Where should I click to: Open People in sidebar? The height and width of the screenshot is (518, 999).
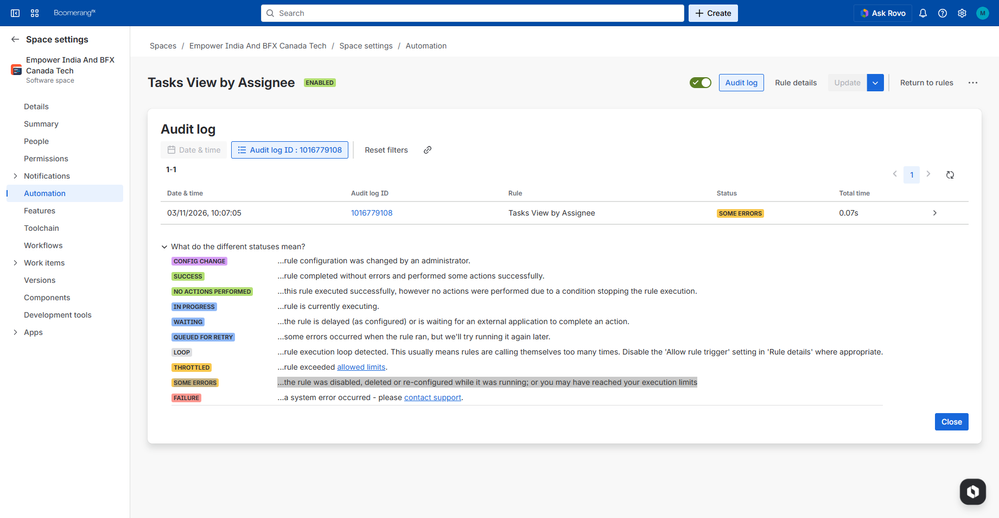click(36, 141)
